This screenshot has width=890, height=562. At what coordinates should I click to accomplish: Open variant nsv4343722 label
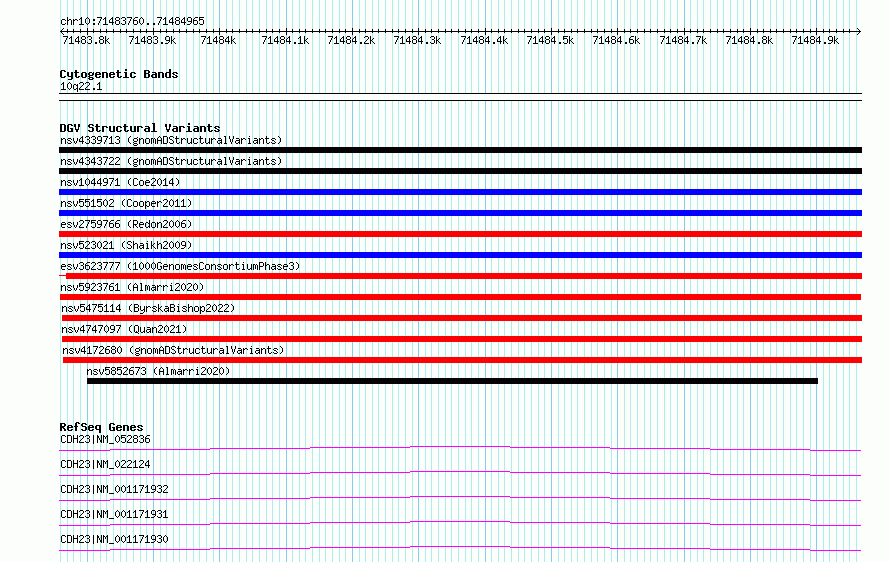171,161
